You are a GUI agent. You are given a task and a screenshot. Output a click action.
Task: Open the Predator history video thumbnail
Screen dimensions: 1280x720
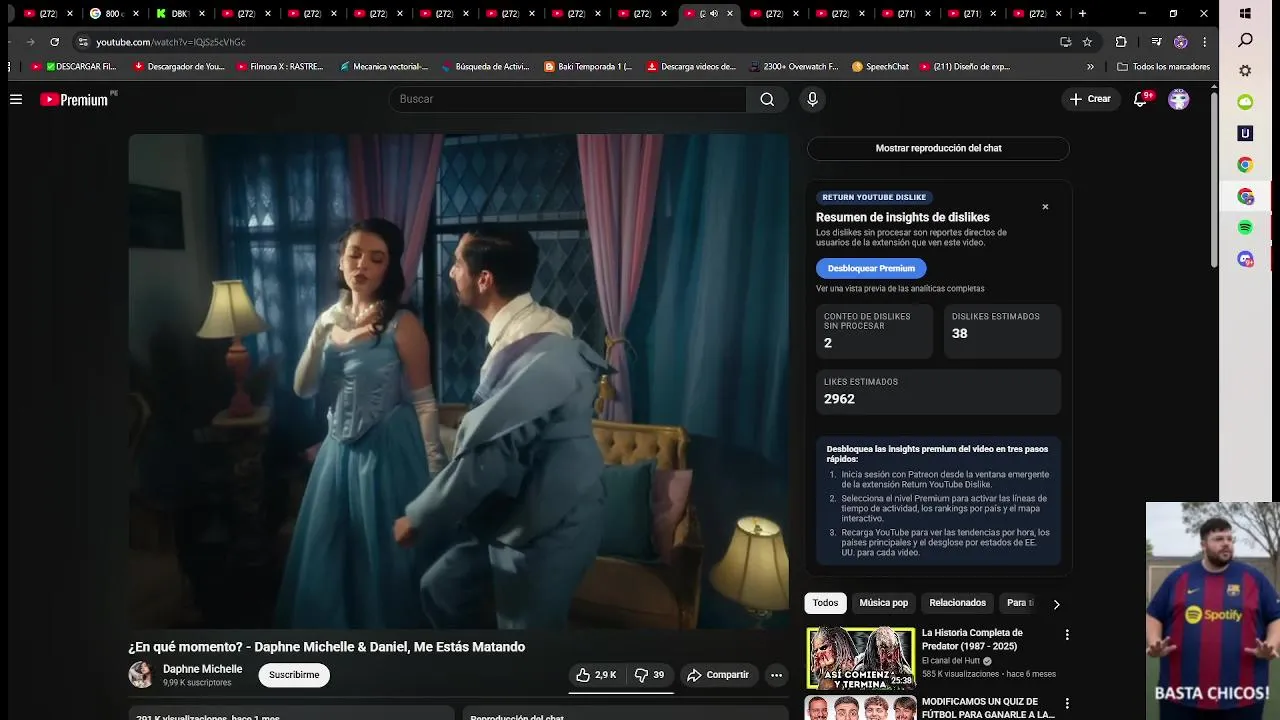861,658
